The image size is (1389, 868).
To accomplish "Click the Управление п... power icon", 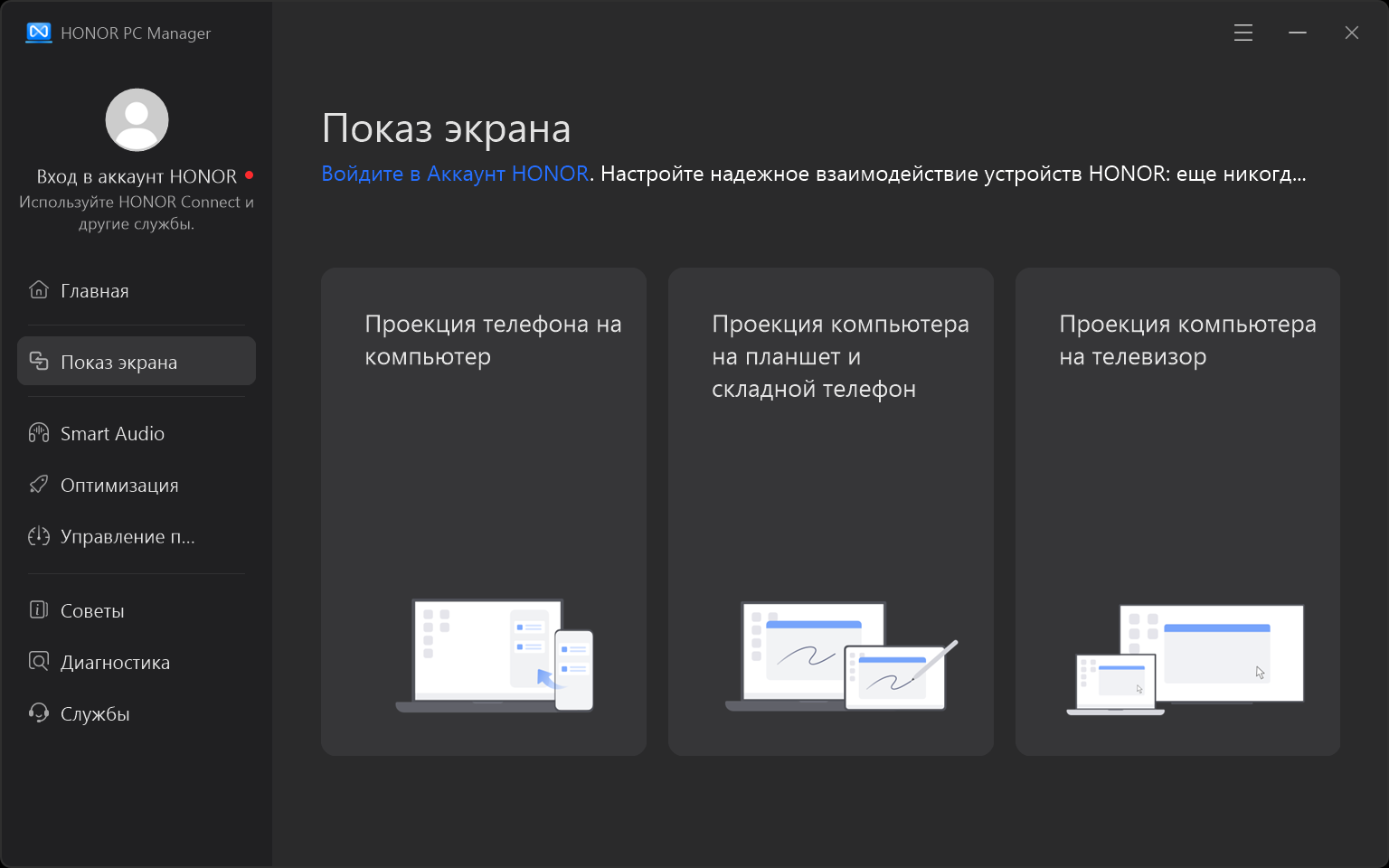I will 39,535.
